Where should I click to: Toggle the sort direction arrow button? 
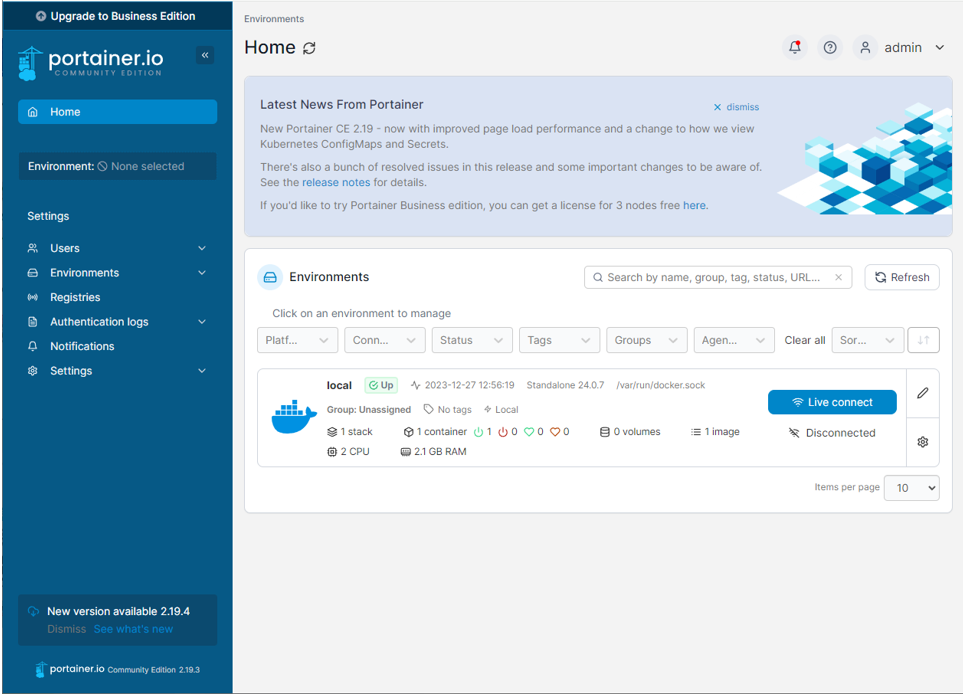click(923, 340)
